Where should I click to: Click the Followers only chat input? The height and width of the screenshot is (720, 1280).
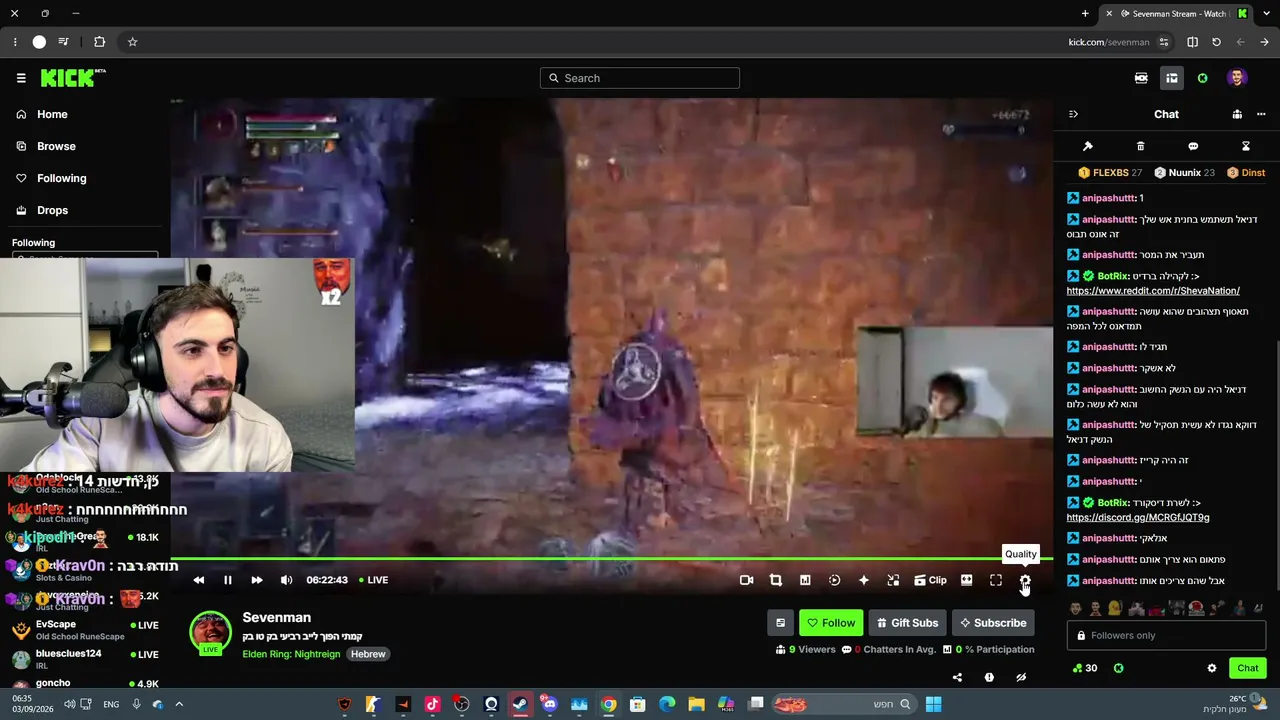[1166, 635]
